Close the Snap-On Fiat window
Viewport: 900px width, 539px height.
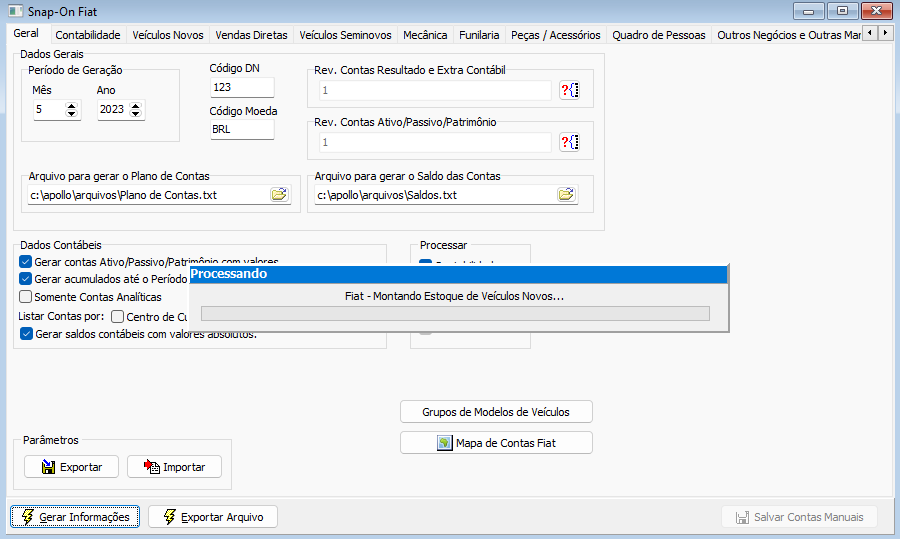876,11
